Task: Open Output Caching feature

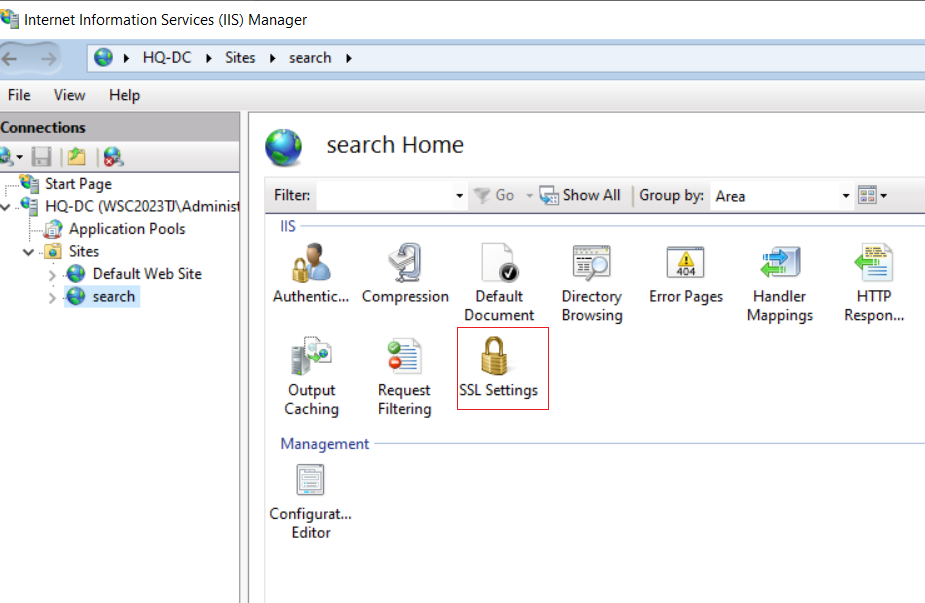Action: coord(311,376)
